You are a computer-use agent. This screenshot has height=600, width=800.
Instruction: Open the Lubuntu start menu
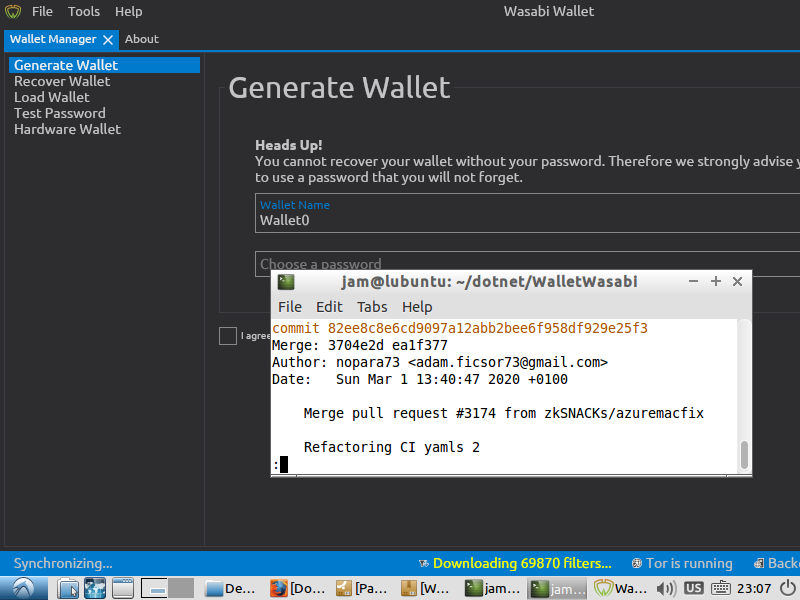[23, 589]
